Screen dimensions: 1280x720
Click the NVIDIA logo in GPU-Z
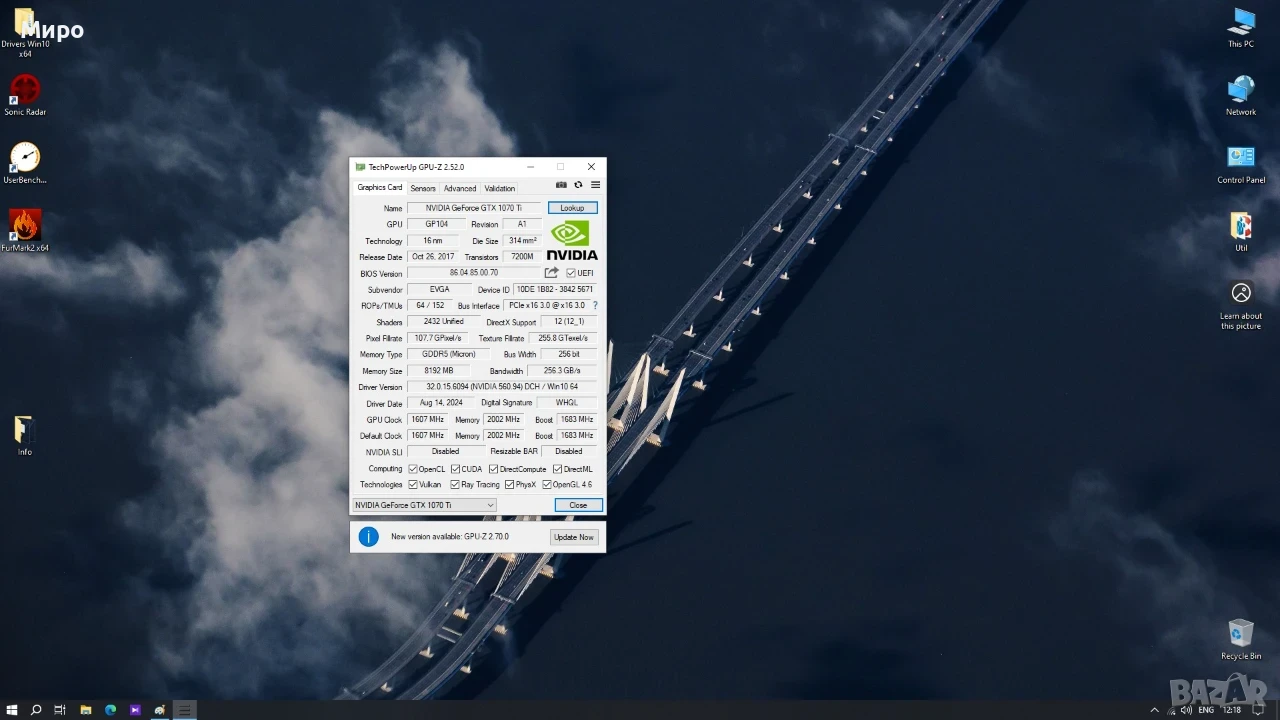click(x=572, y=240)
